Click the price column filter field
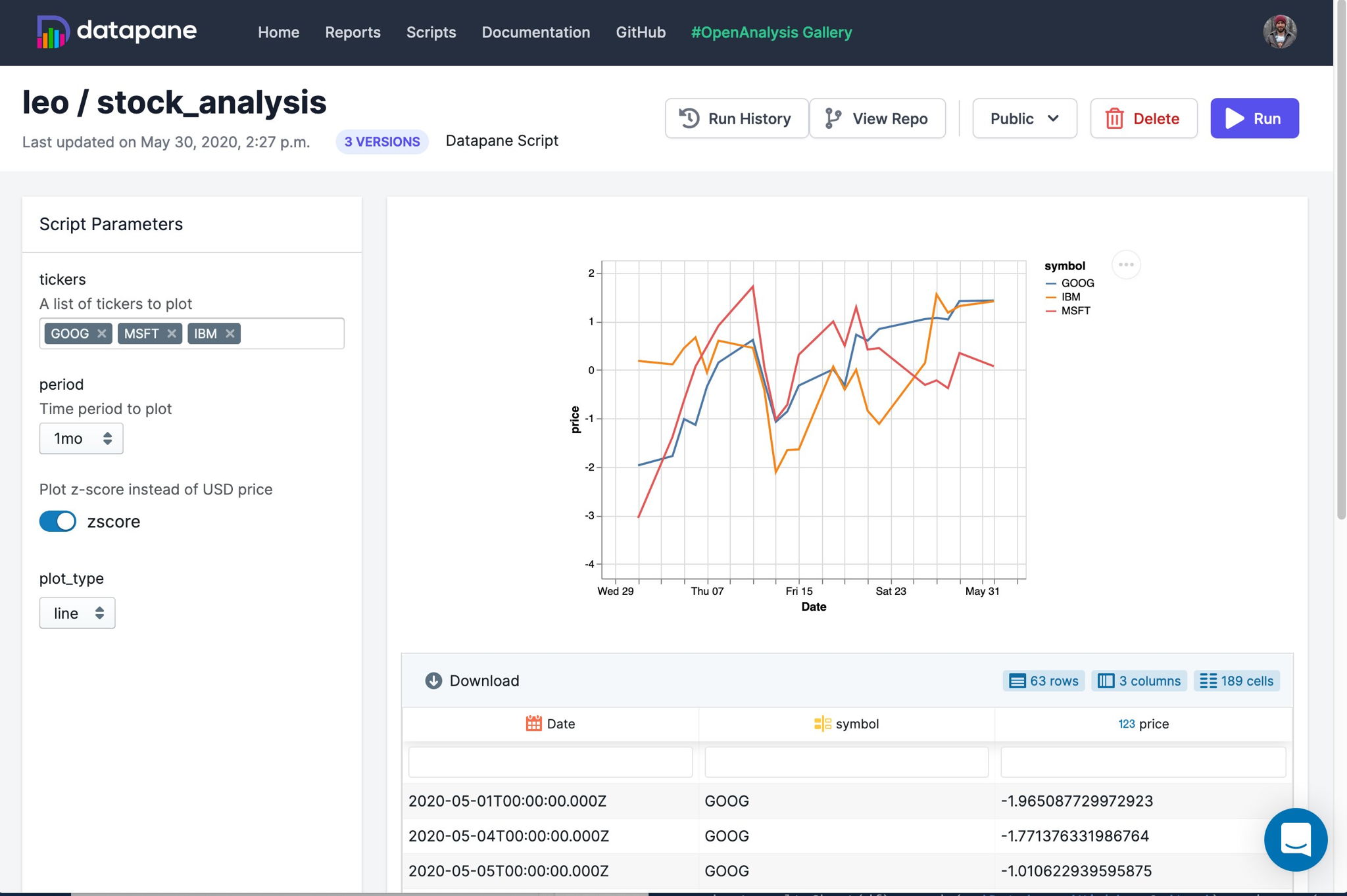 (x=1143, y=762)
